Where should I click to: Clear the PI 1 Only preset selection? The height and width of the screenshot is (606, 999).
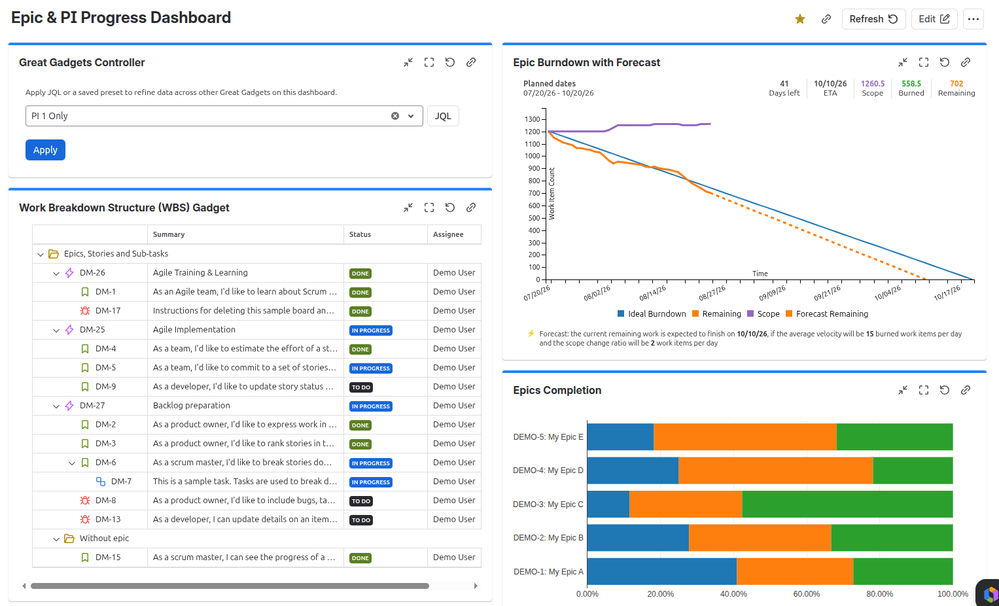pos(395,116)
